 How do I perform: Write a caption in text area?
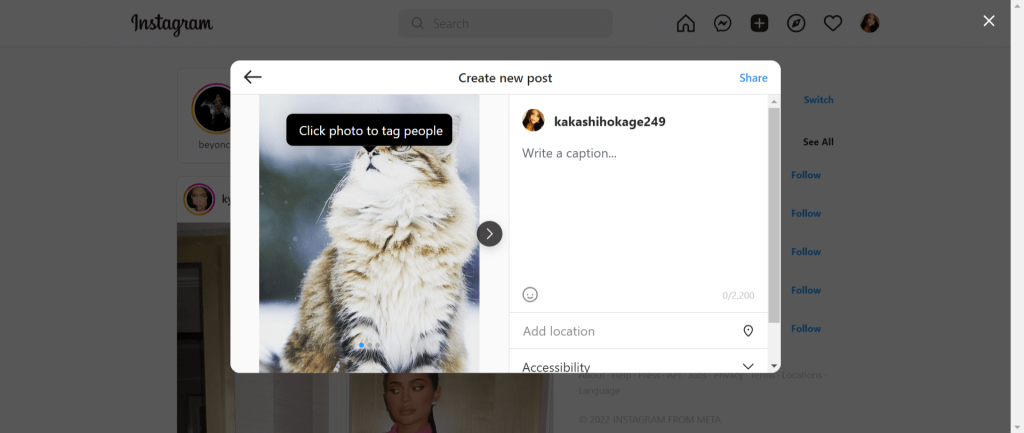[638, 212]
